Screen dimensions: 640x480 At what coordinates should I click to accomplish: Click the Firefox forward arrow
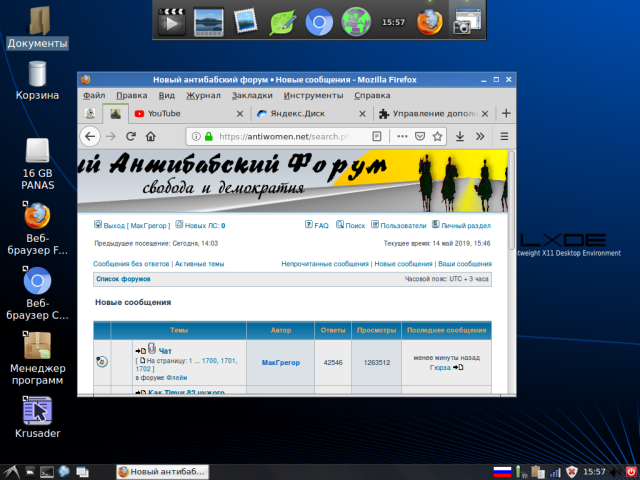pyautogui.click(x=111, y=136)
